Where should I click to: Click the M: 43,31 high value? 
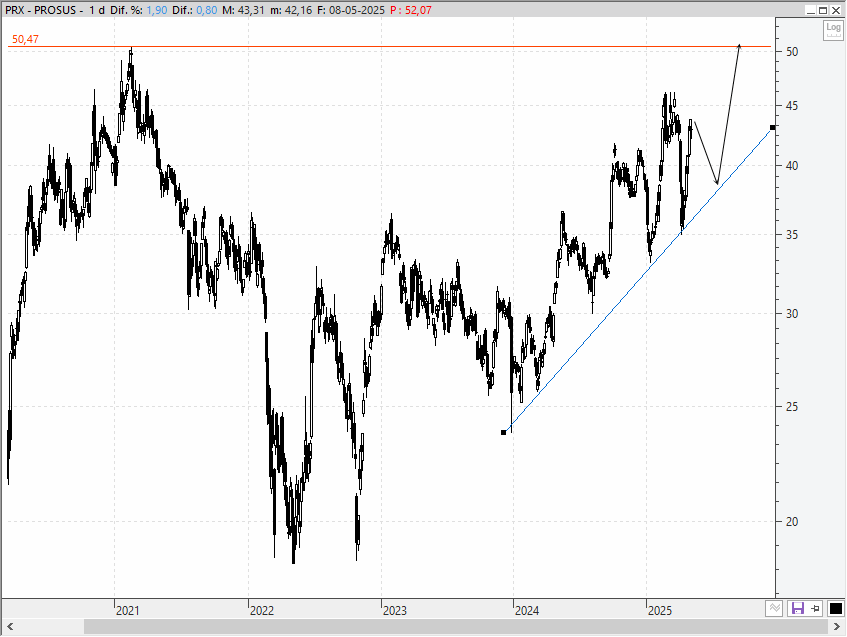(x=243, y=10)
